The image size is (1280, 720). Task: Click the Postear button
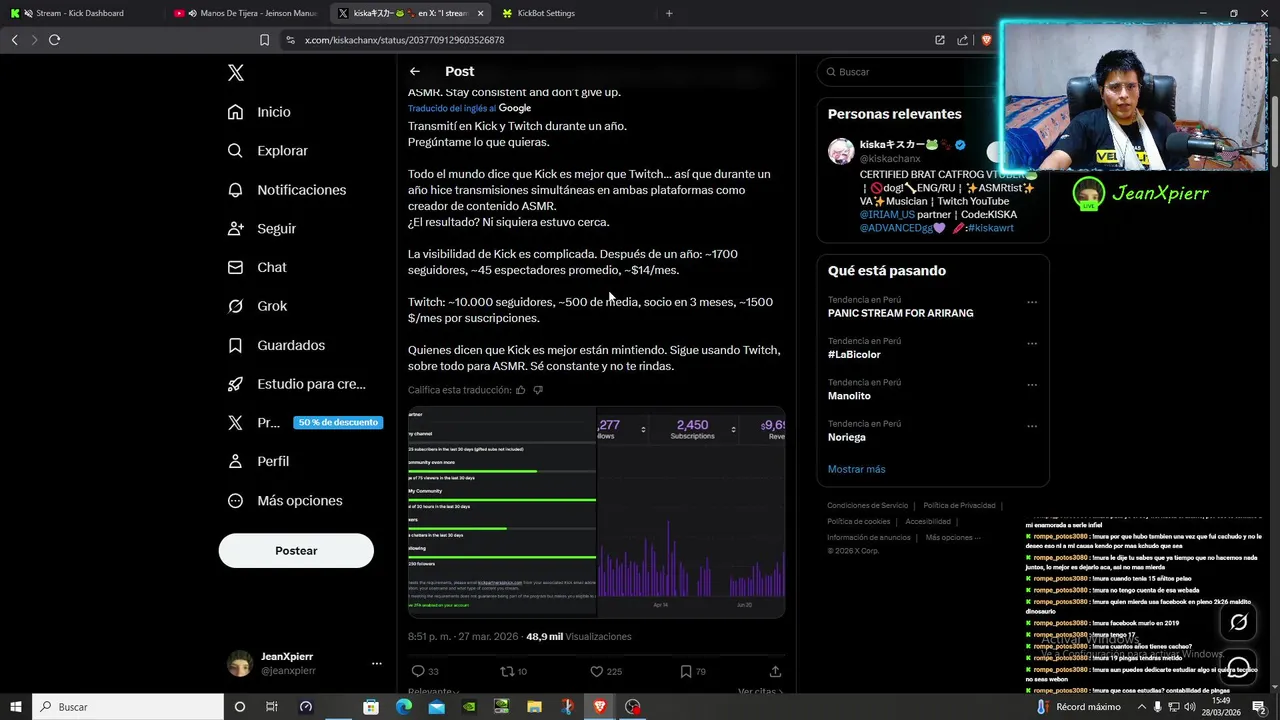[296, 551]
